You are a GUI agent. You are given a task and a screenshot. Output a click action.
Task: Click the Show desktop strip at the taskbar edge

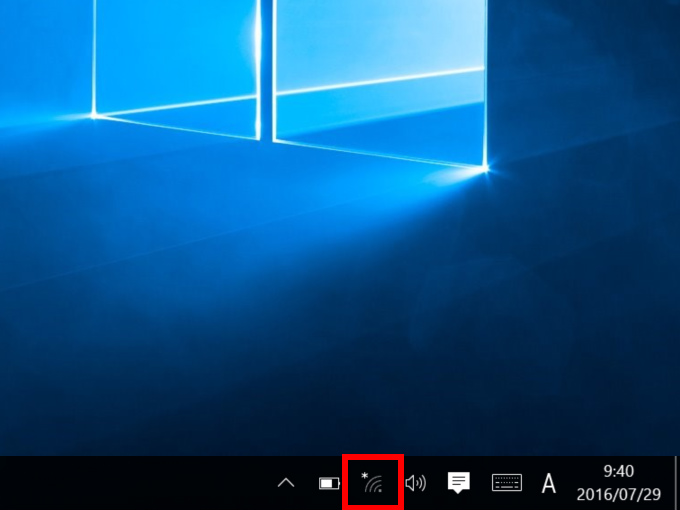677,483
